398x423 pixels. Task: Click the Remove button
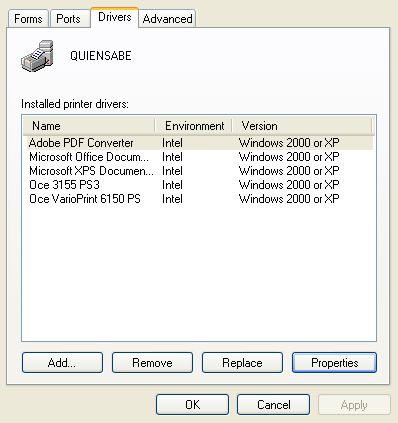pyautogui.click(x=152, y=362)
